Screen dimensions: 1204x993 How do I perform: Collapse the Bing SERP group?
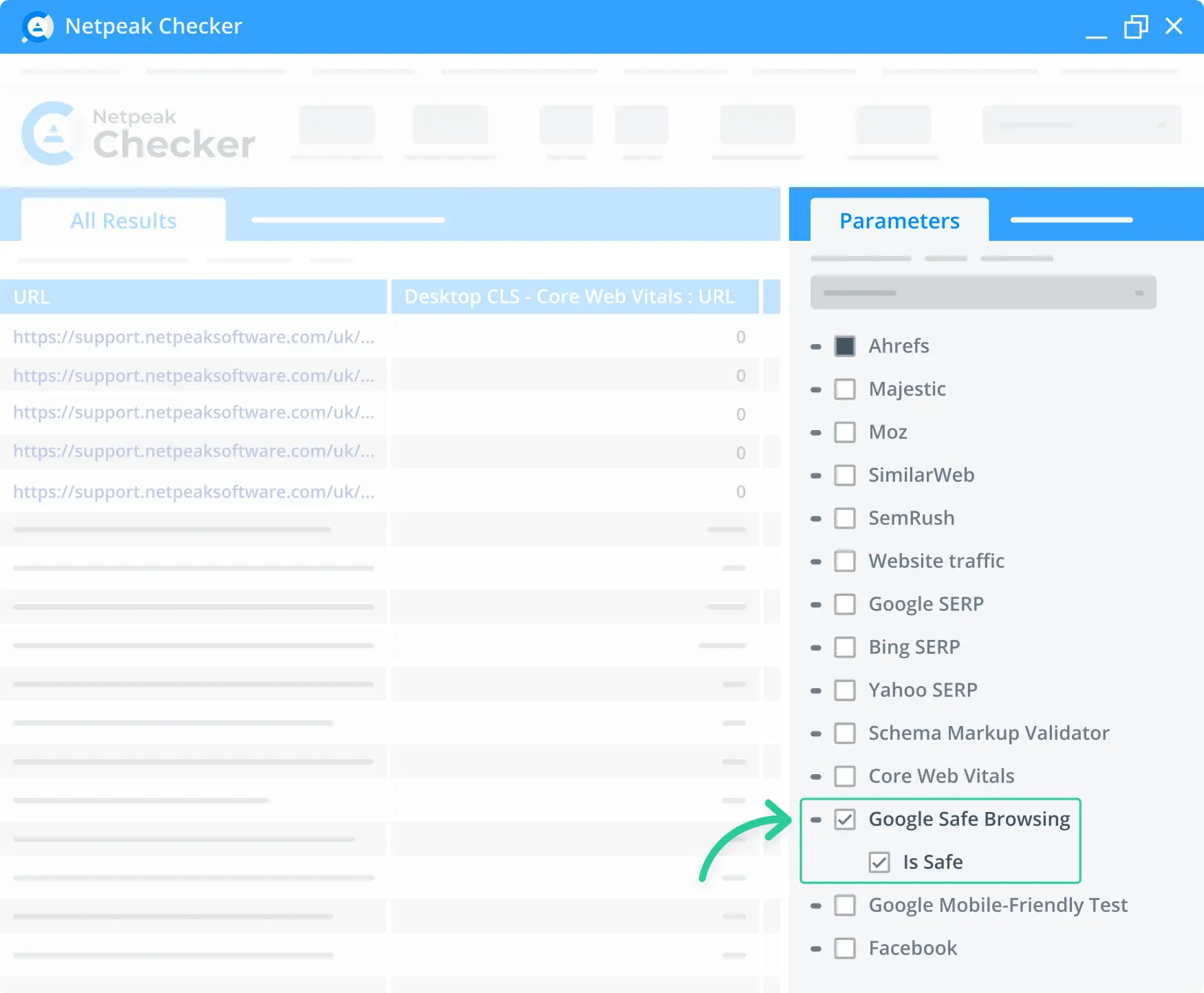tap(816, 648)
